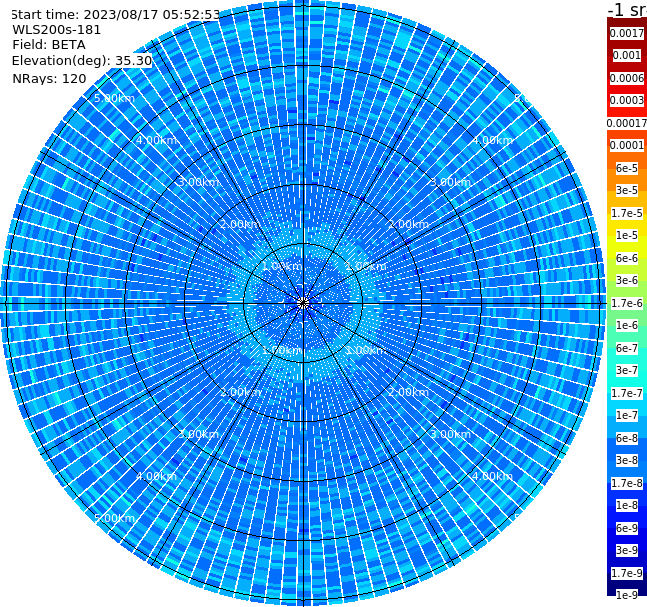The height and width of the screenshot is (607, 647).
Task: Select the 6e-7 colorbar label
Action: [x=627, y=348]
